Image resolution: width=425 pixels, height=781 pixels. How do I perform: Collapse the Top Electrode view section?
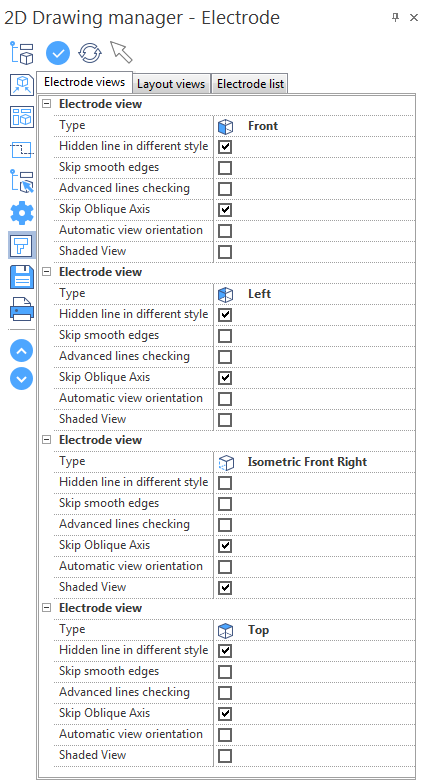point(46,608)
